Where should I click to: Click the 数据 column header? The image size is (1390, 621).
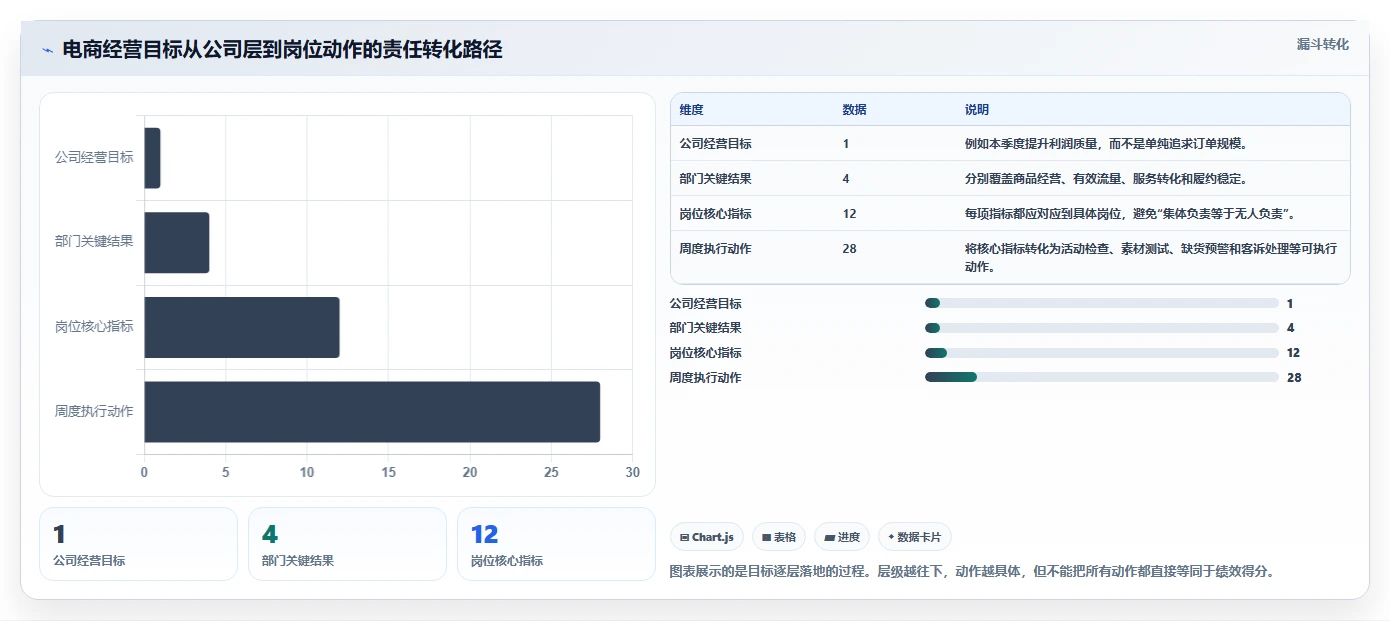point(855,110)
